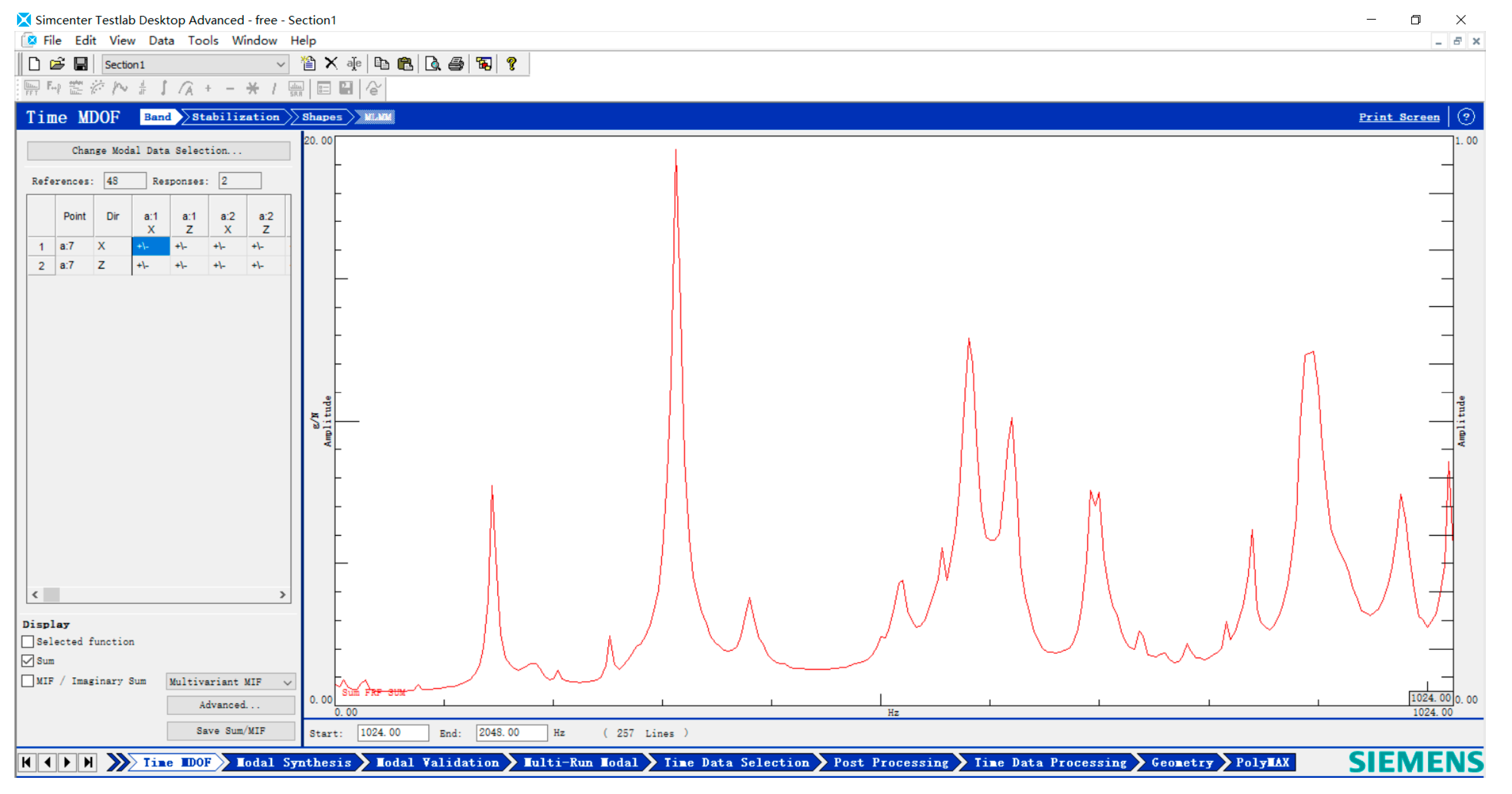Click Change Modal Data Selection button
Screen dimensions: 1512x794
pyautogui.click(x=158, y=151)
